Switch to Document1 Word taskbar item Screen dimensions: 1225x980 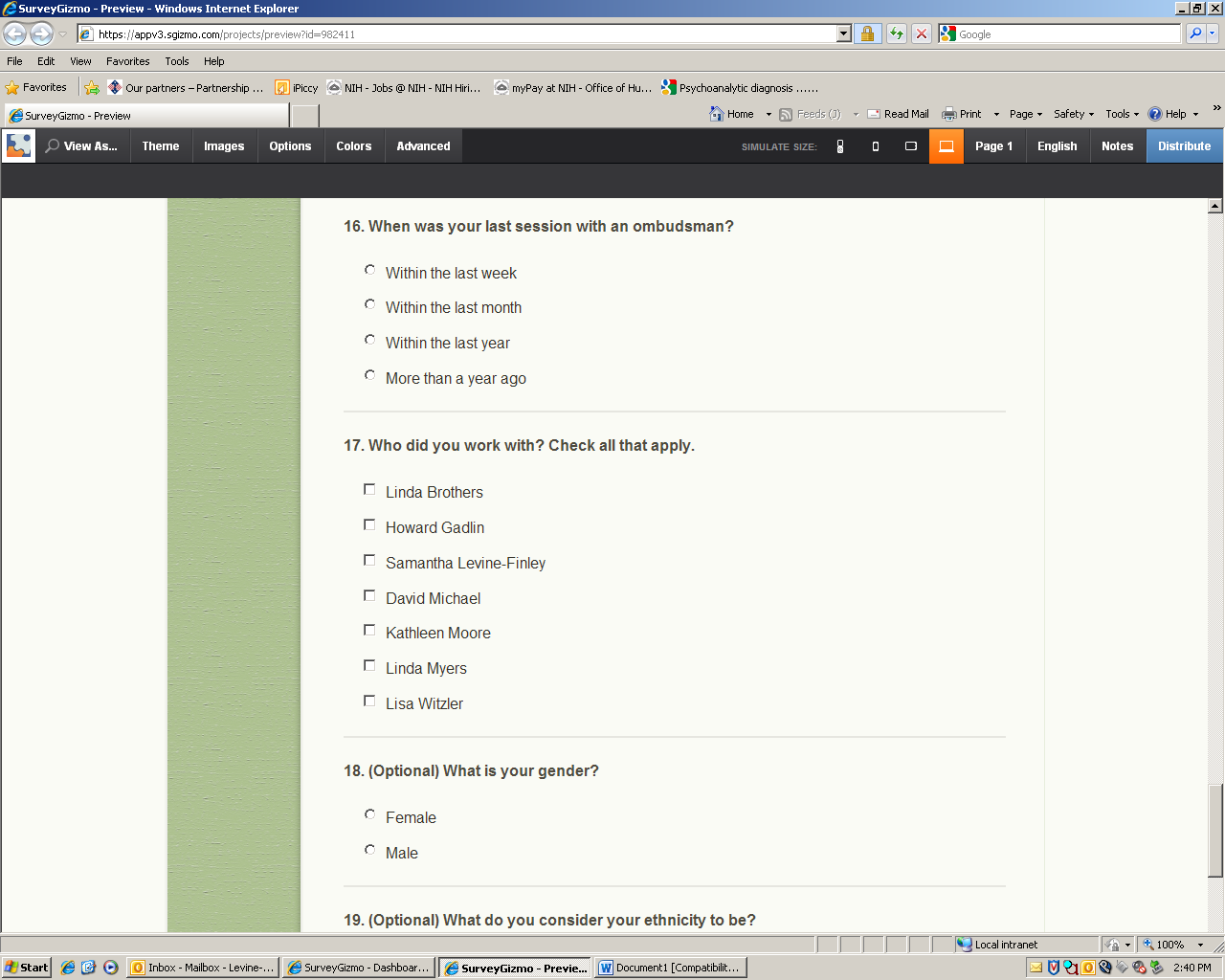click(x=670, y=968)
